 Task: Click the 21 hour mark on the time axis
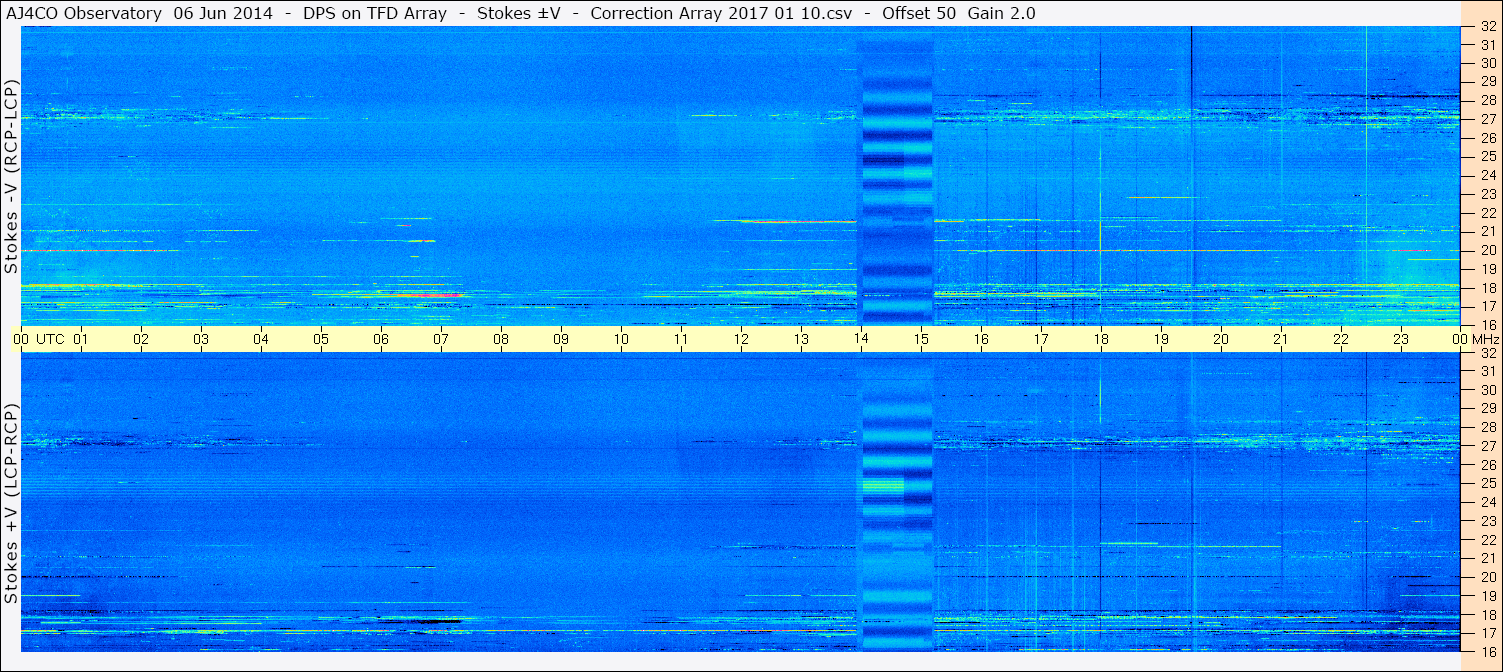1281,339
